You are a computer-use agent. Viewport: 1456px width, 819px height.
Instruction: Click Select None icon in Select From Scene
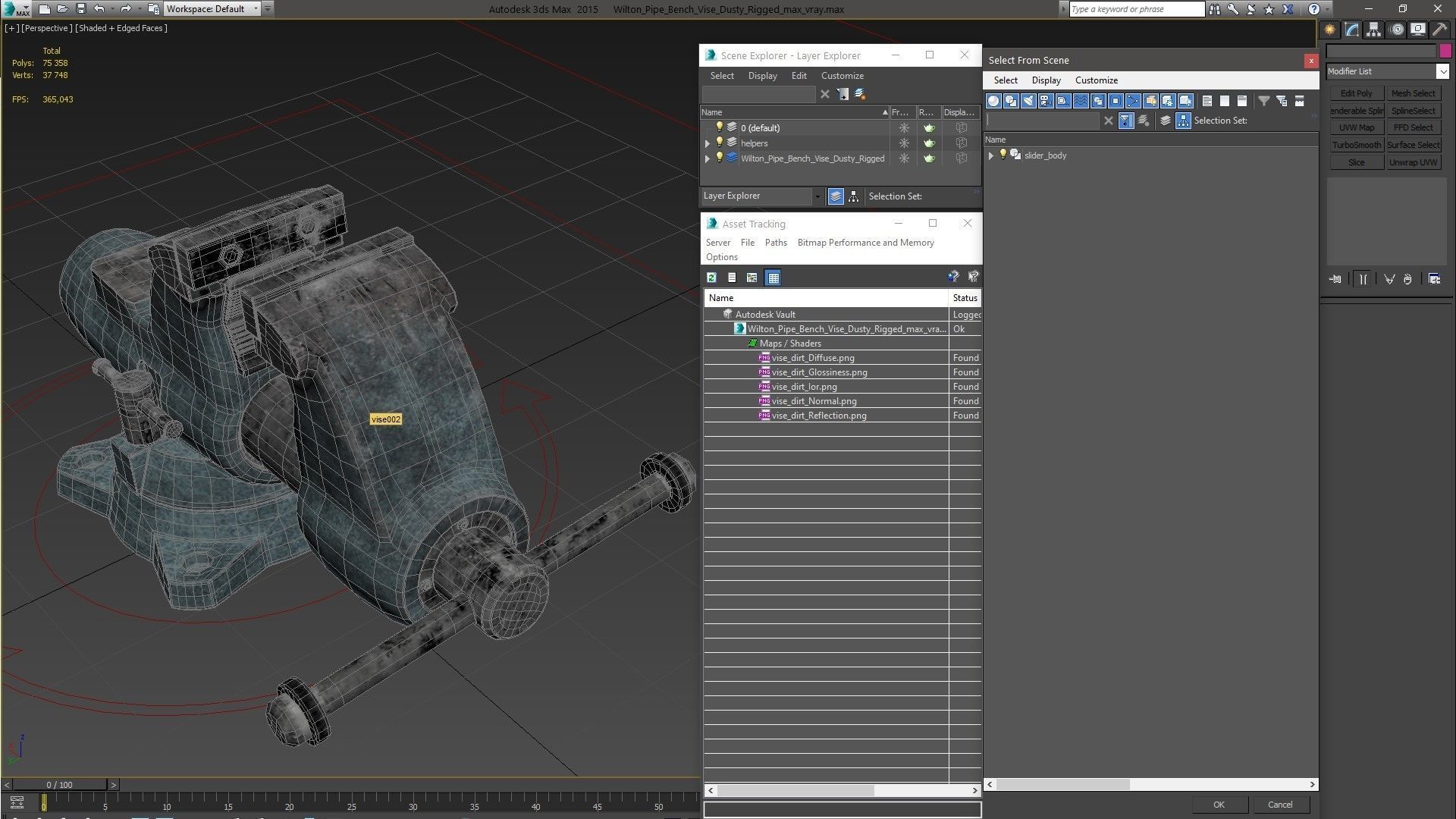[x=1224, y=101]
